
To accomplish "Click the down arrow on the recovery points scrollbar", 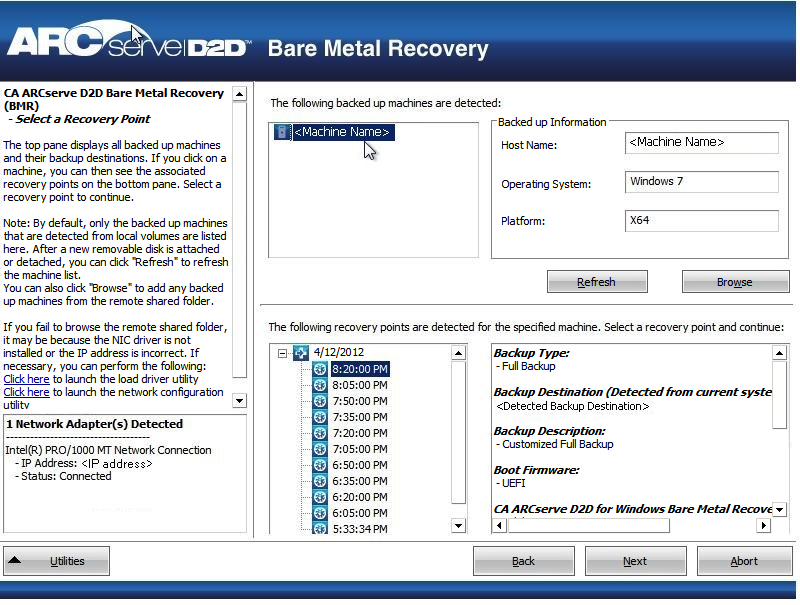I will pyautogui.click(x=458, y=525).
